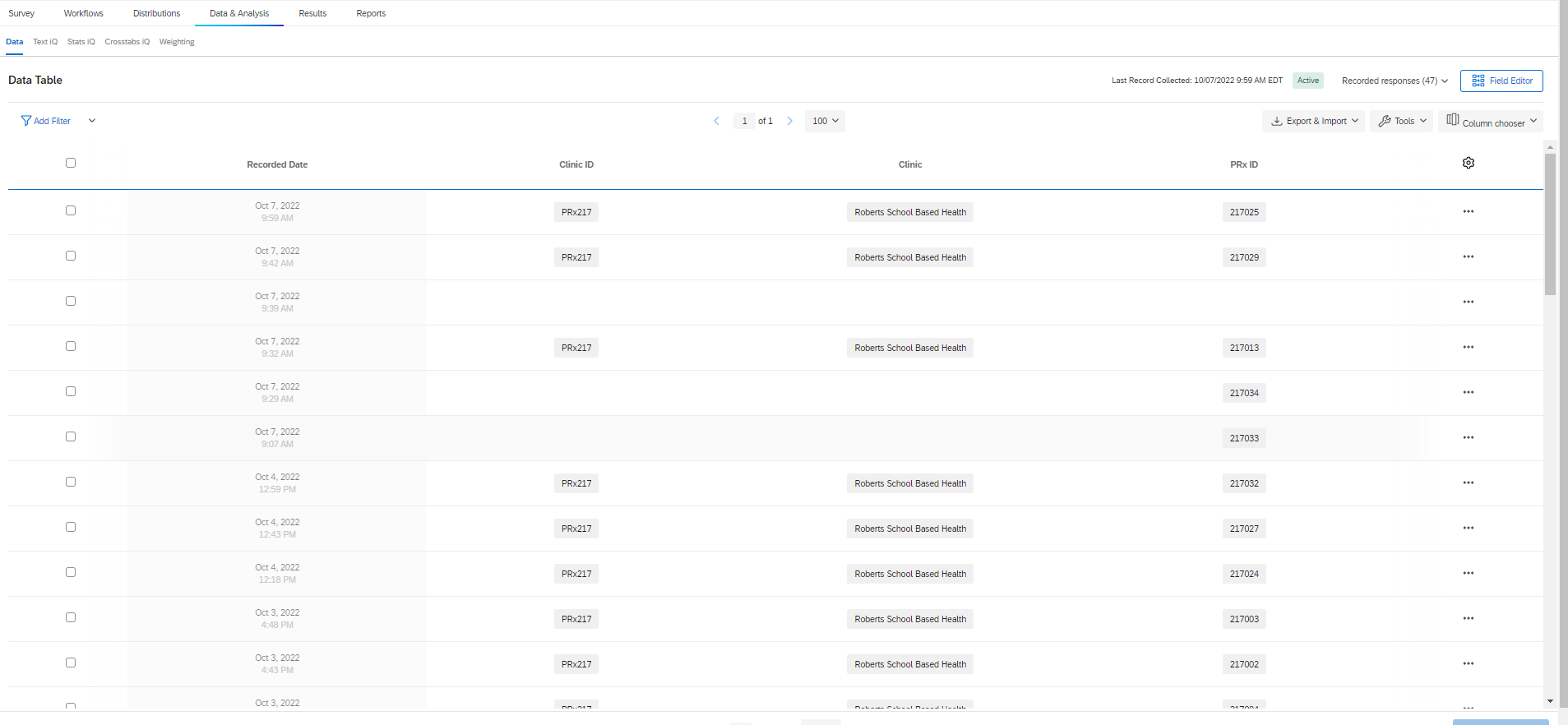The image size is (1568, 725).
Task: Select the Oct 7 9:59 AM row checkbox
Action: pyautogui.click(x=71, y=210)
